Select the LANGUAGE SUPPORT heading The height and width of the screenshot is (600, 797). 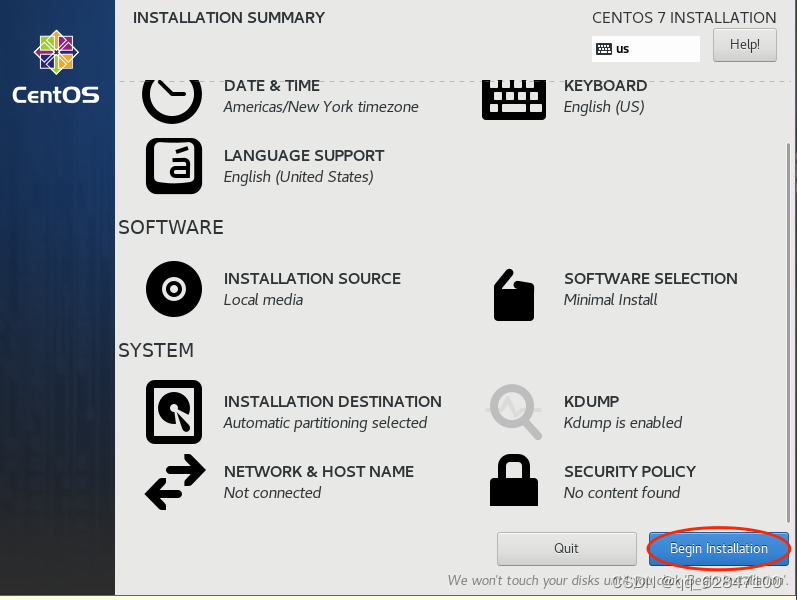(304, 156)
